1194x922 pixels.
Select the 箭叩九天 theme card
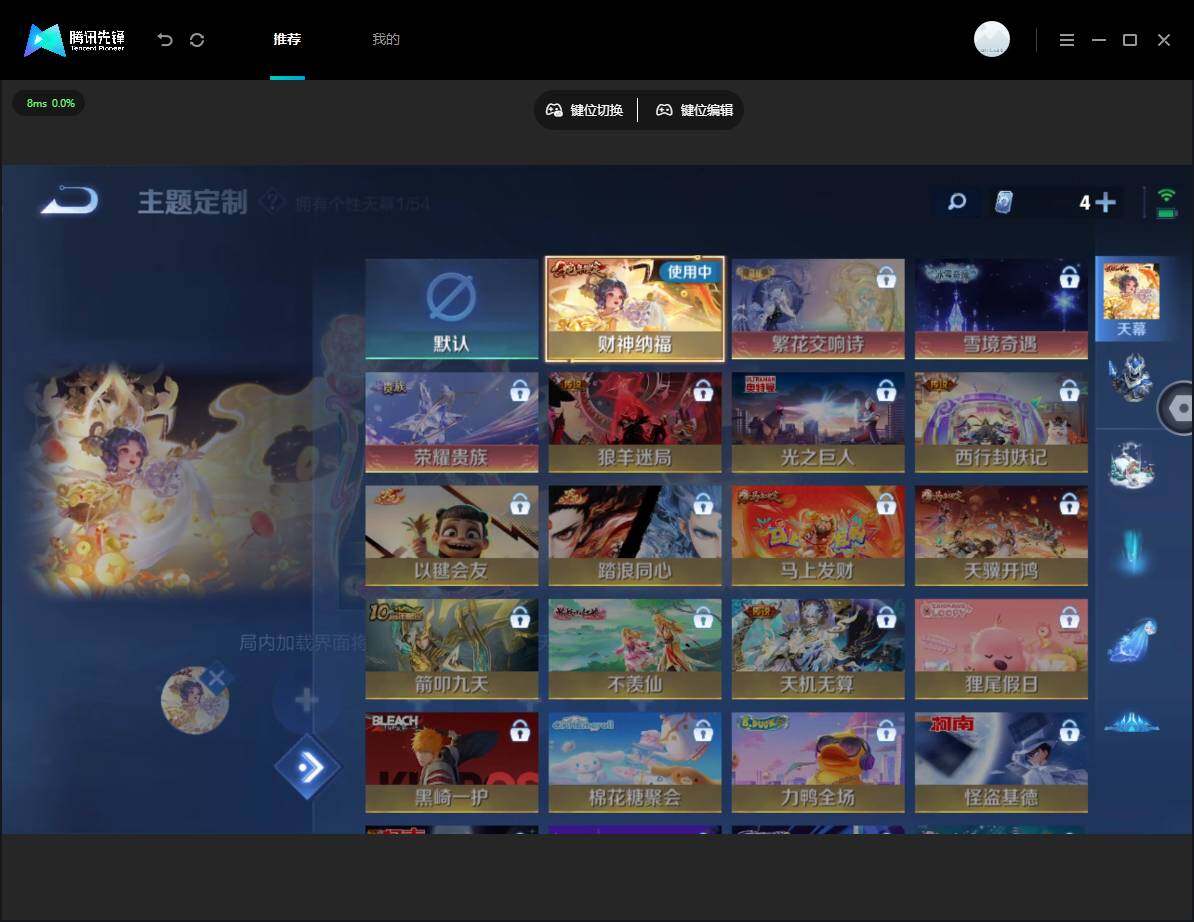click(x=452, y=649)
